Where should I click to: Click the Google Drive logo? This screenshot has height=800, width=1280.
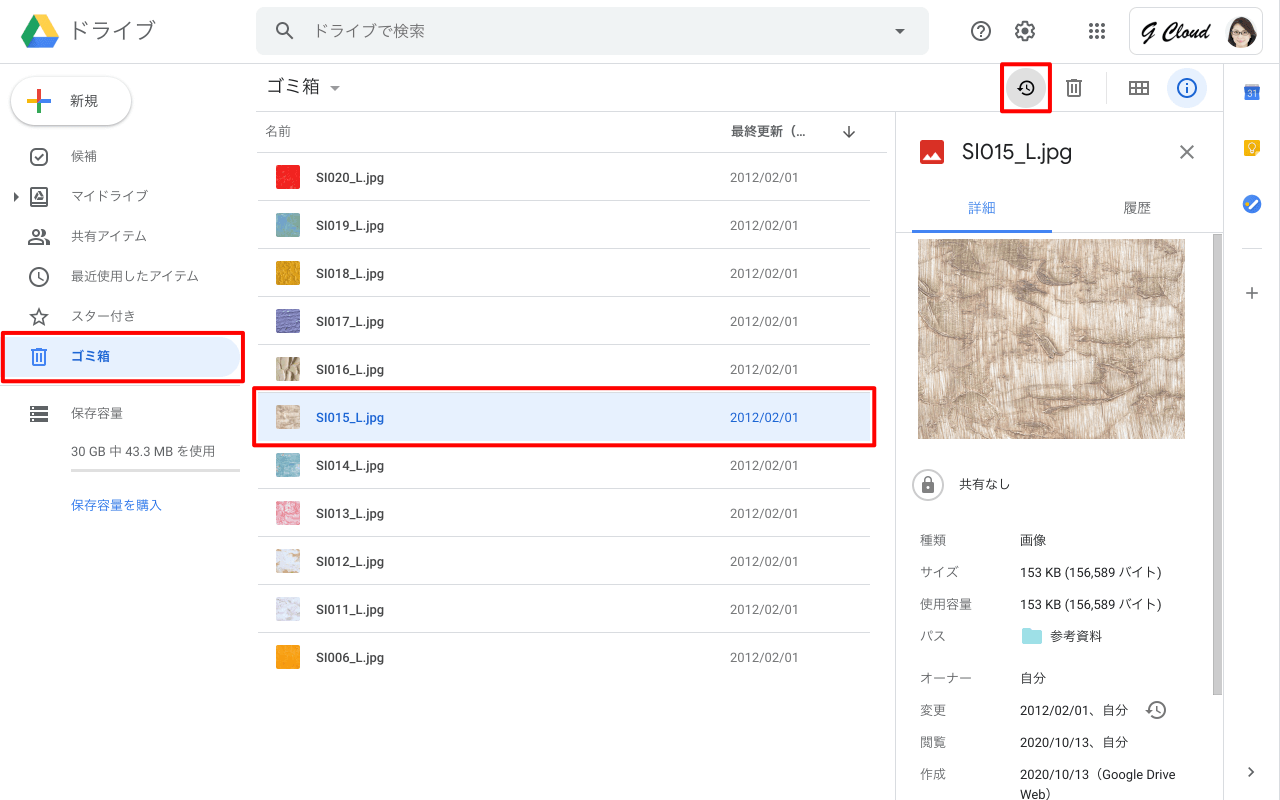[40, 31]
